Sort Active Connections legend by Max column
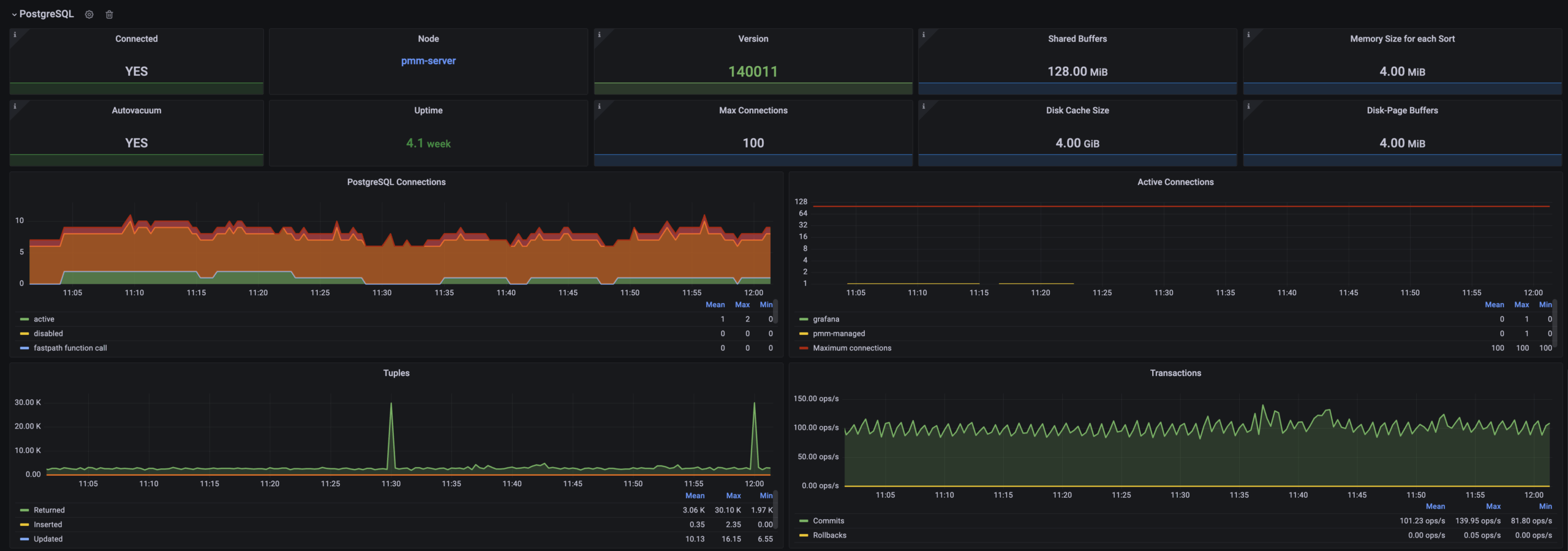This screenshot has height=551, width=1568. coord(1521,304)
